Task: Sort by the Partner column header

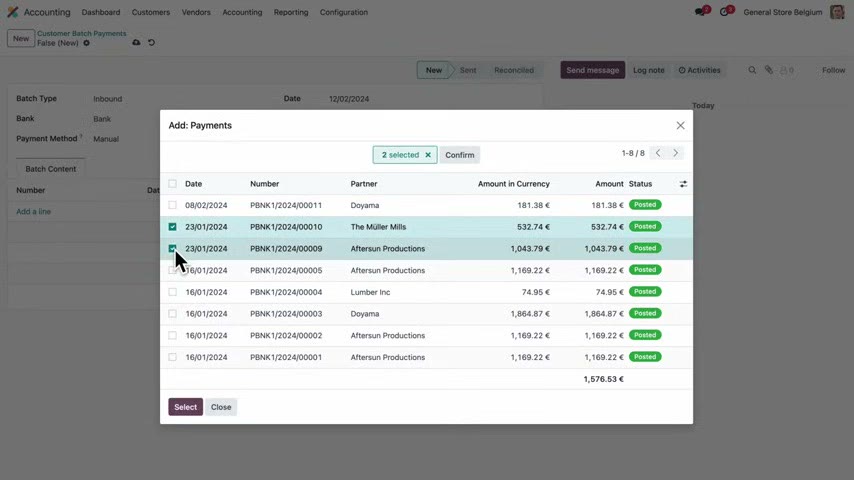Action: click(364, 184)
